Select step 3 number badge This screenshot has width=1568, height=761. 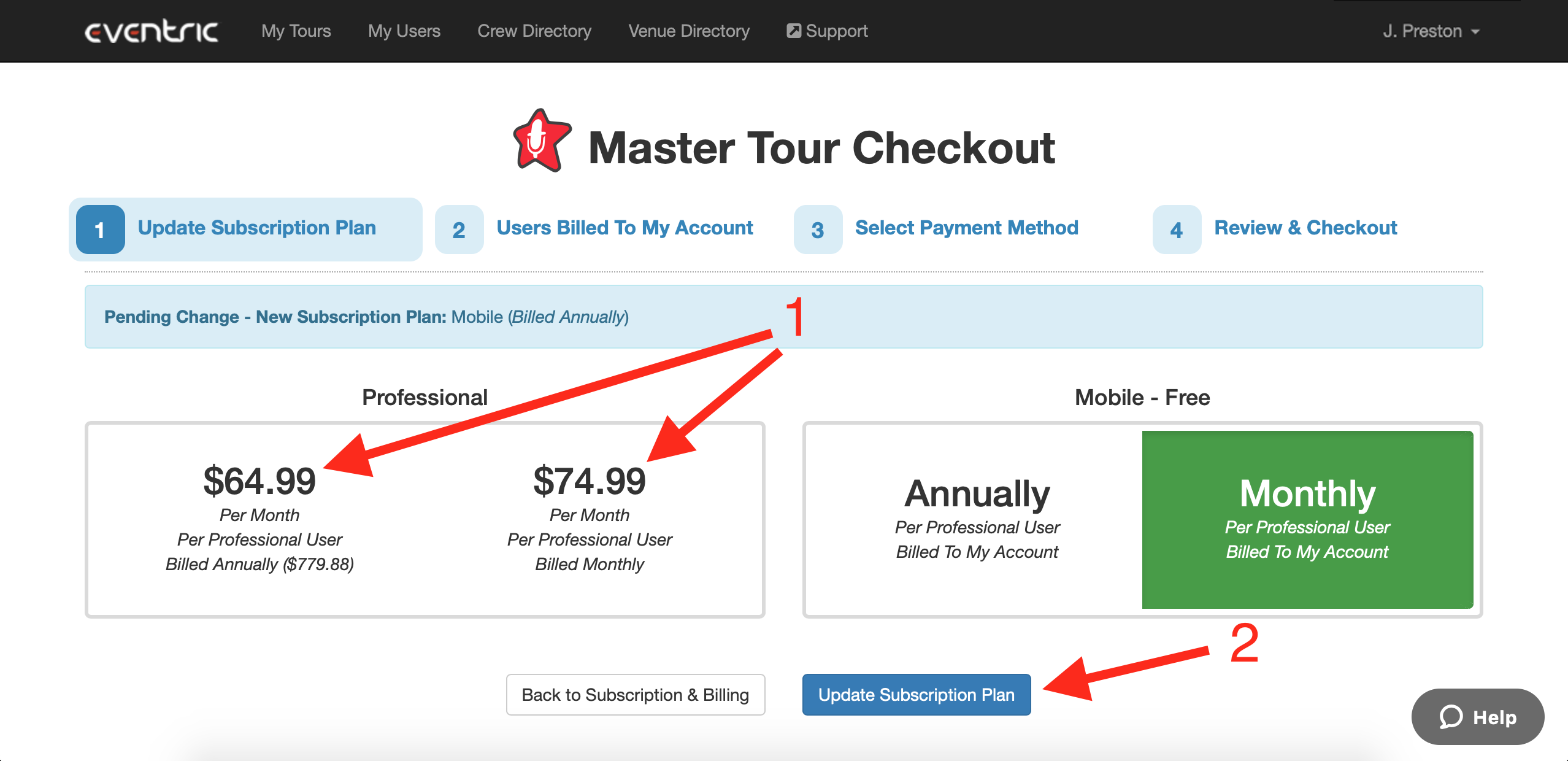tap(818, 230)
